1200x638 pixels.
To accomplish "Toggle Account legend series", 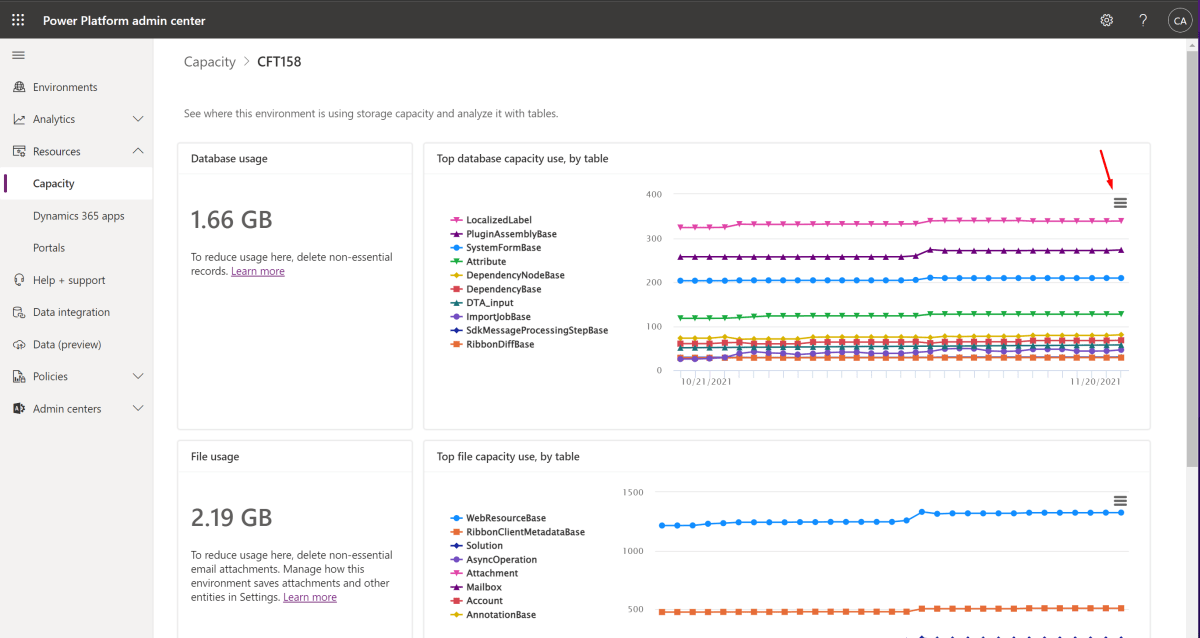I will (x=477, y=601).
